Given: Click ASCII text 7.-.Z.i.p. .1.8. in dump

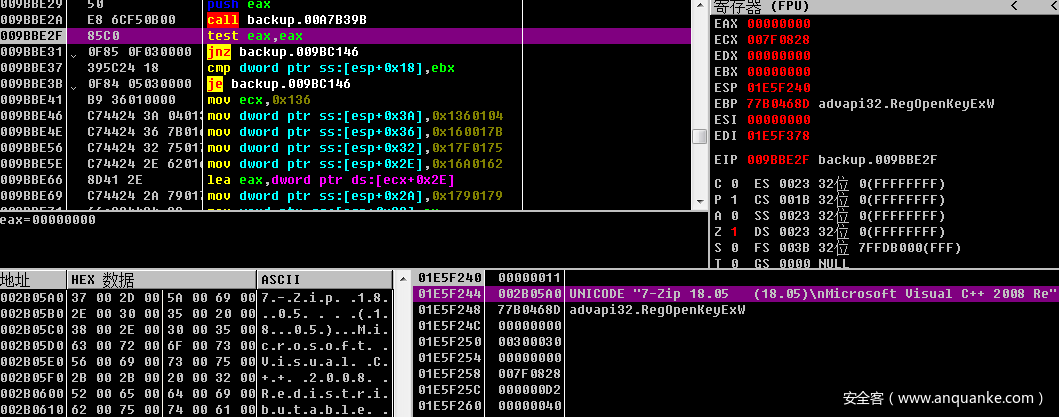Looking at the screenshot, I should coord(325,297).
